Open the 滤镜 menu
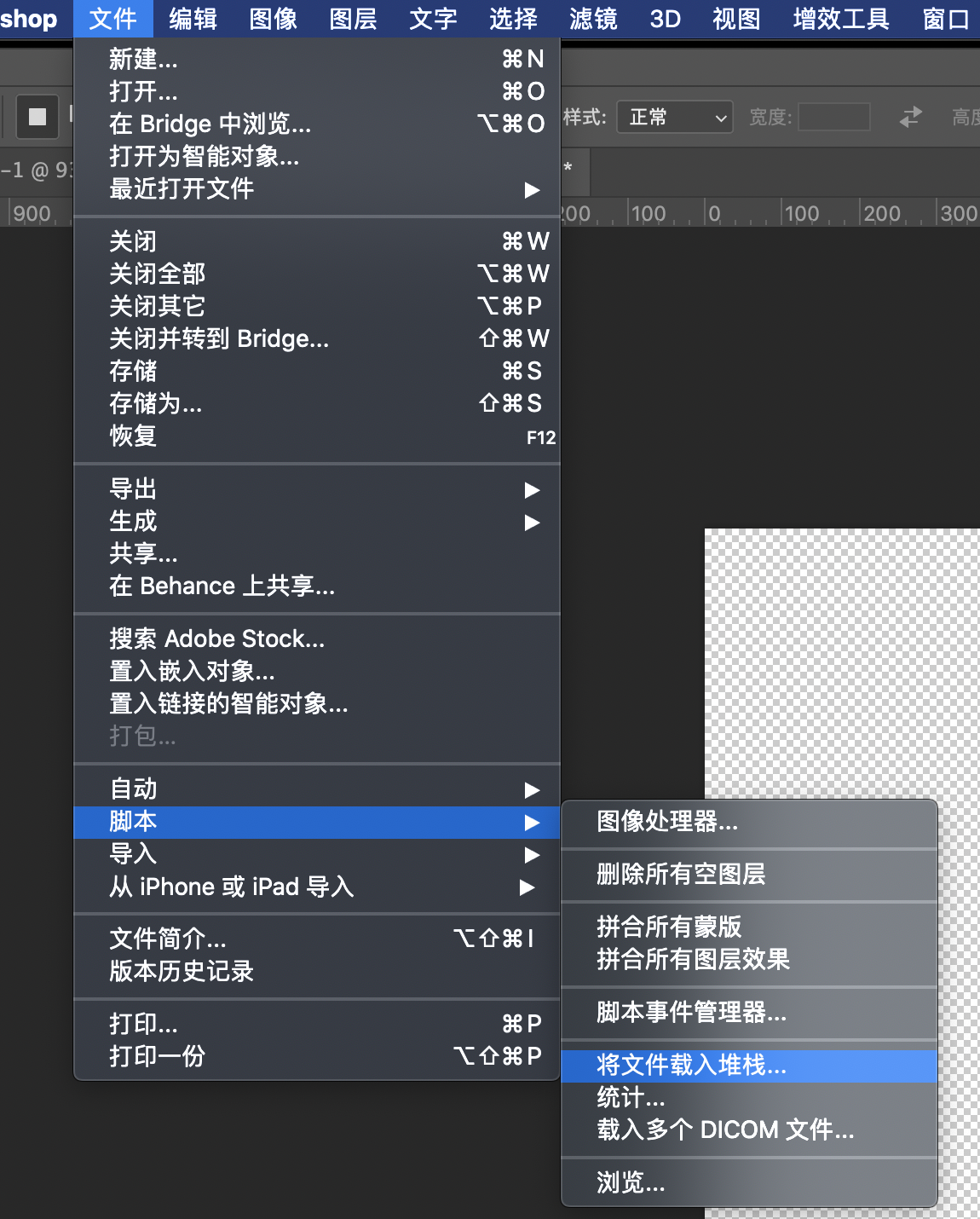This screenshot has height=1219, width=980. click(592, 19)
